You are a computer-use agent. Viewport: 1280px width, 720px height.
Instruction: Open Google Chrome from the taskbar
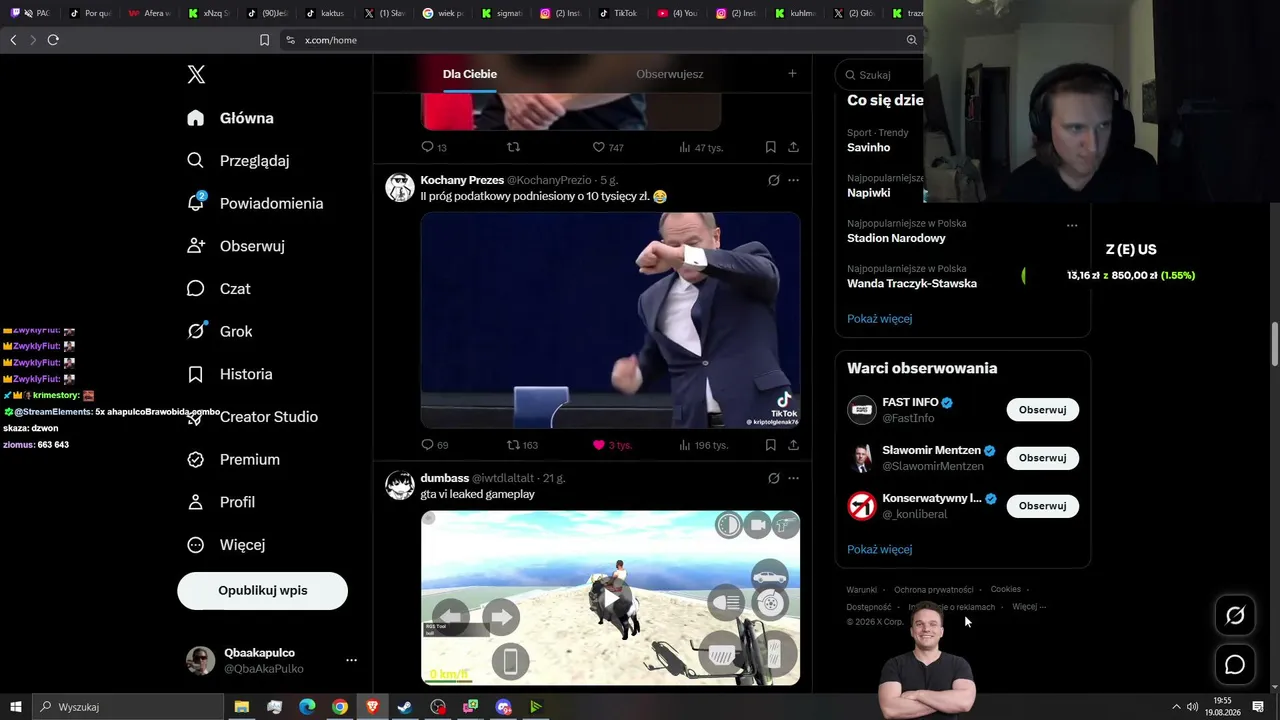pos(340,707)
